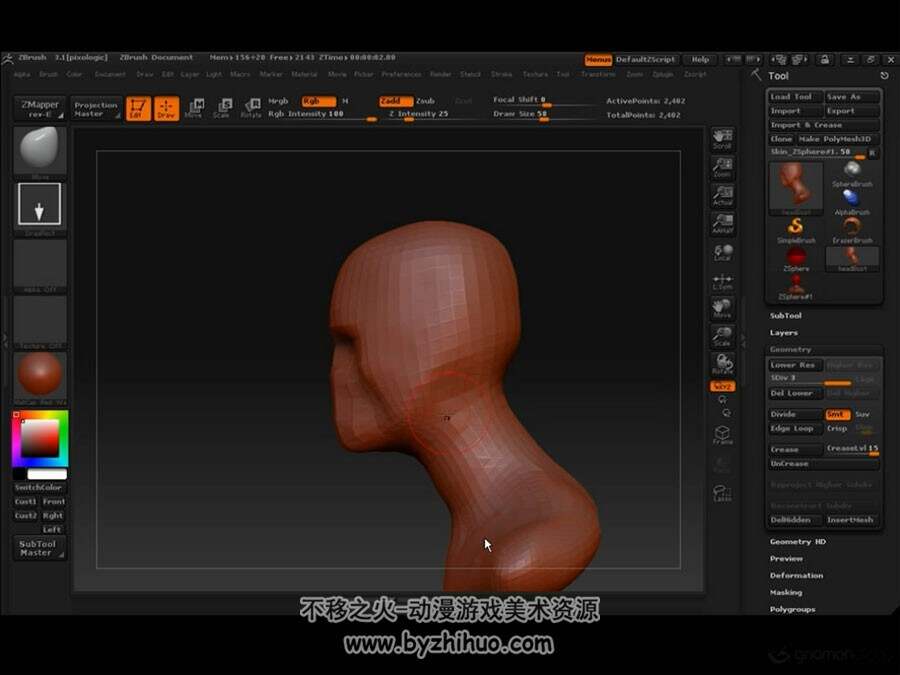This screenshot has width=900, height=675.
Task: Activate Edit mode button
Action: (138, 108)
